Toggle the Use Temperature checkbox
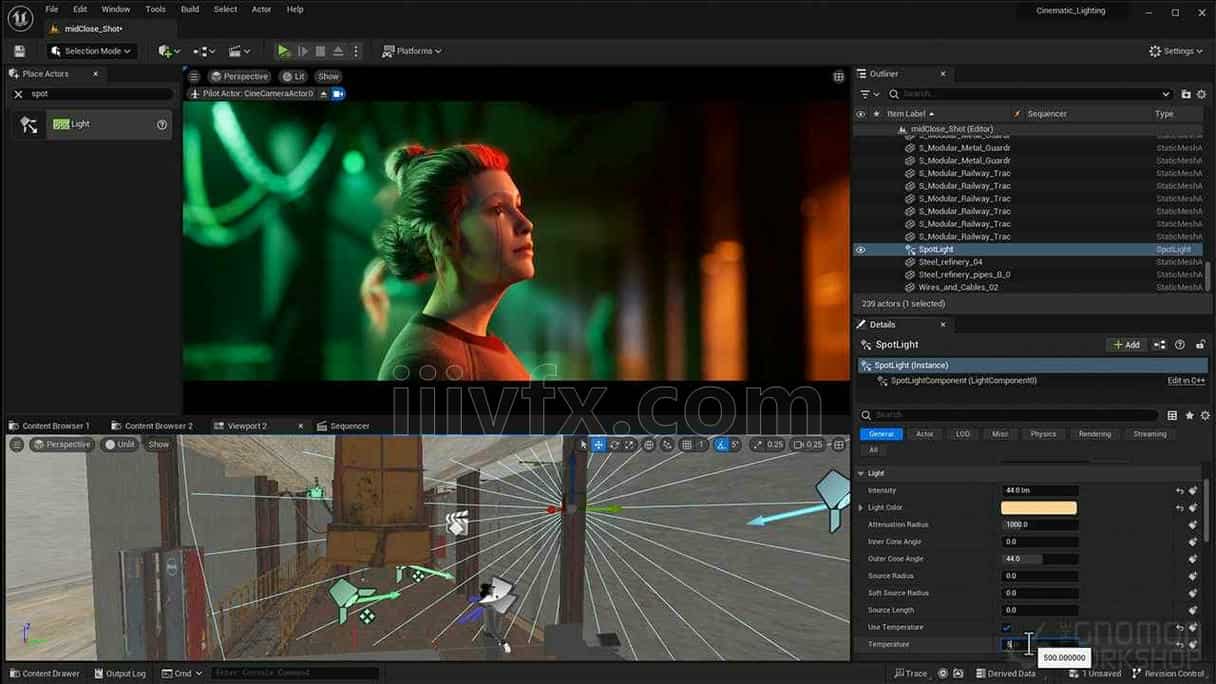This screenshot has height=684, width=1216. coord(1007,628)
